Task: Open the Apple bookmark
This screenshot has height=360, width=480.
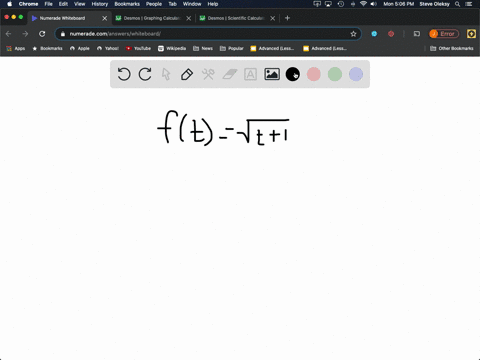Action: 80,48
